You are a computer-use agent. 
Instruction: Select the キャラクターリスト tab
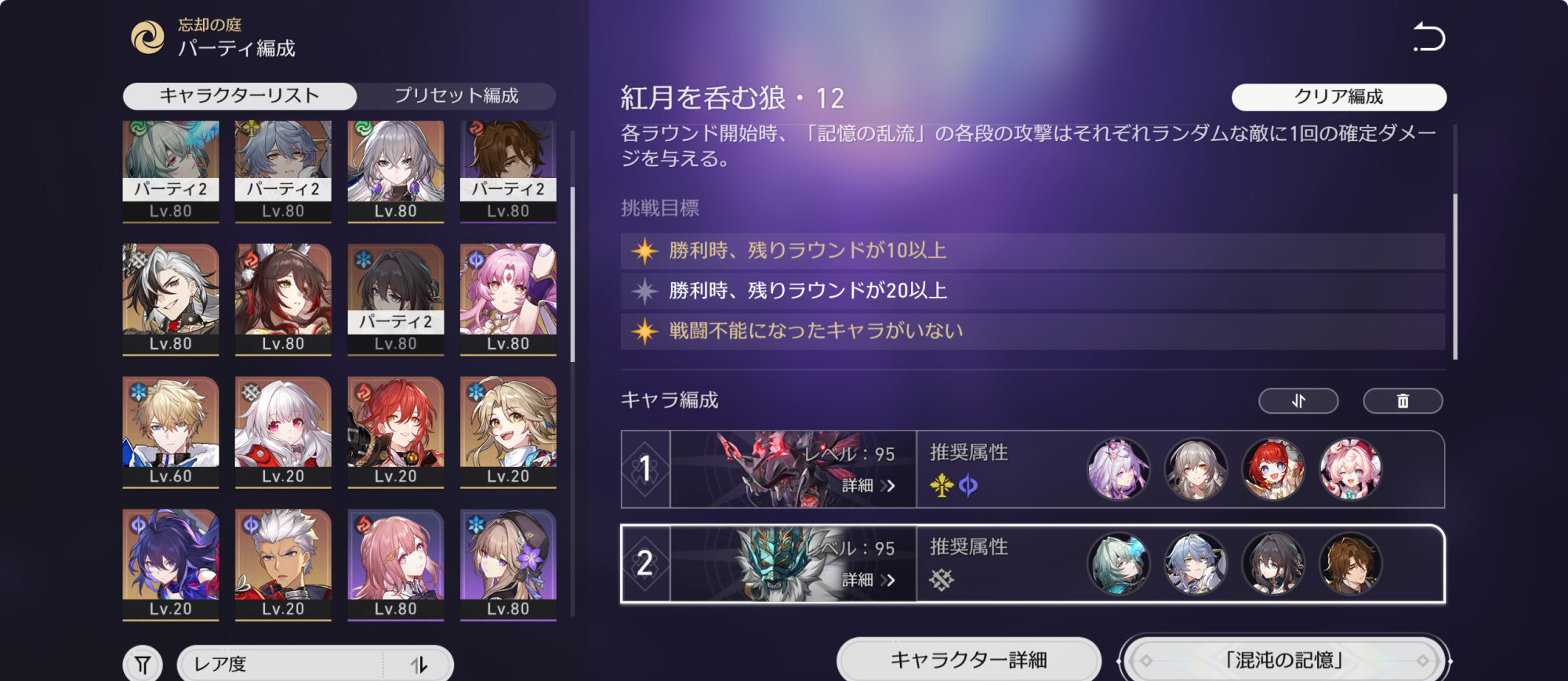point(240,96)
